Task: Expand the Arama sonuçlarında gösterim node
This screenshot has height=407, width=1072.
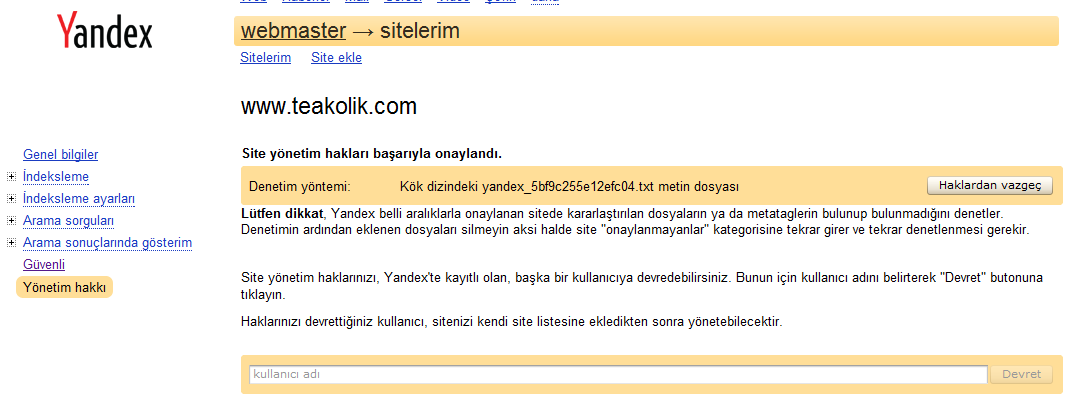Action: tap(11, 243)
